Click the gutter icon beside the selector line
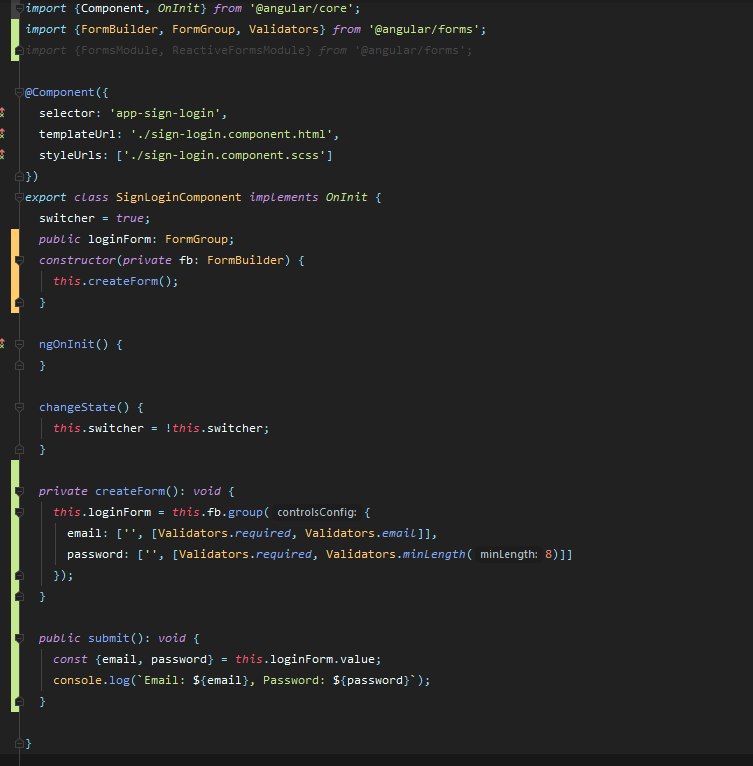The image size is (753, 766). [2, 113]
